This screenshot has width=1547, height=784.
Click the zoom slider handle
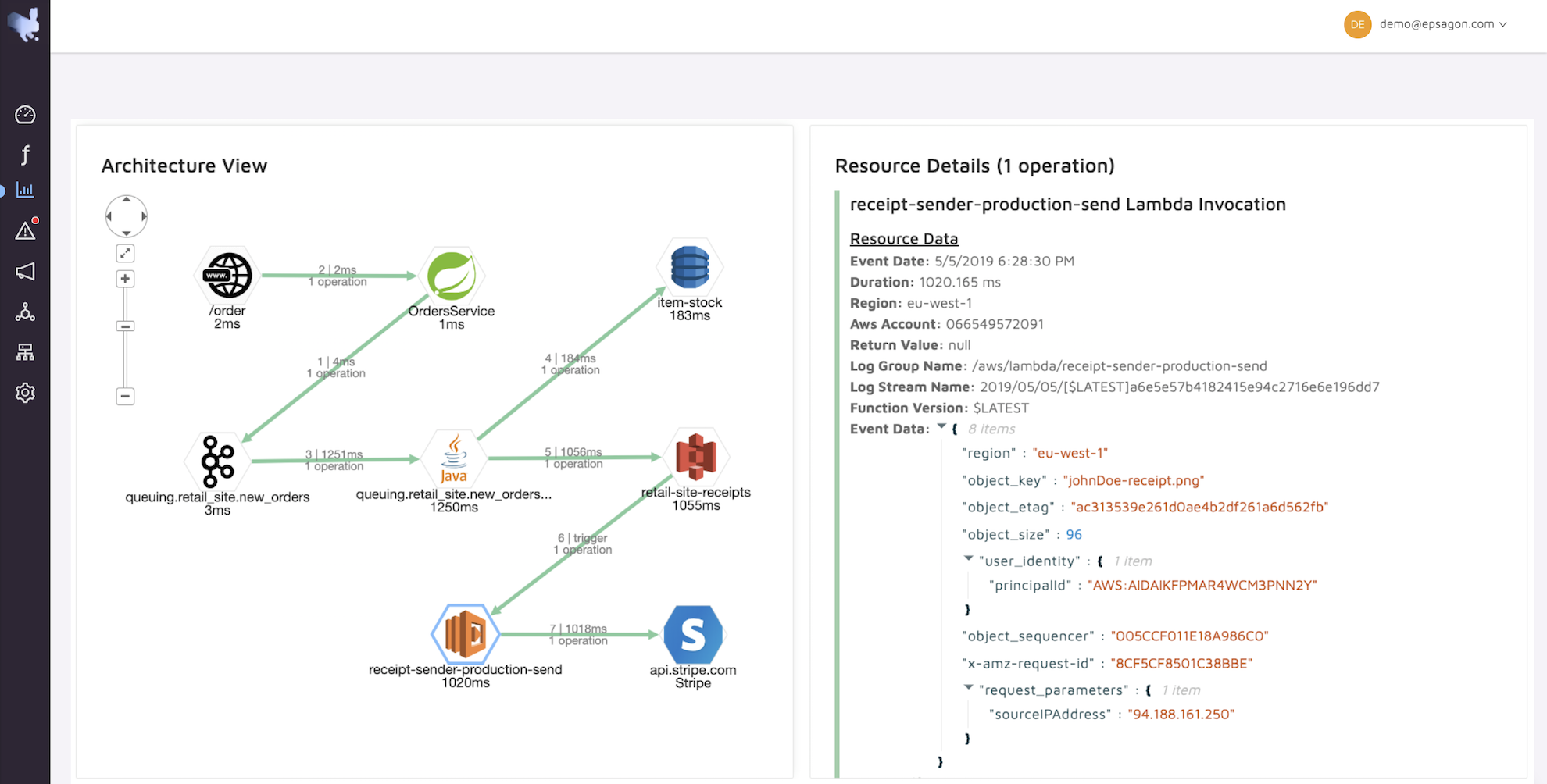point(125,326)
